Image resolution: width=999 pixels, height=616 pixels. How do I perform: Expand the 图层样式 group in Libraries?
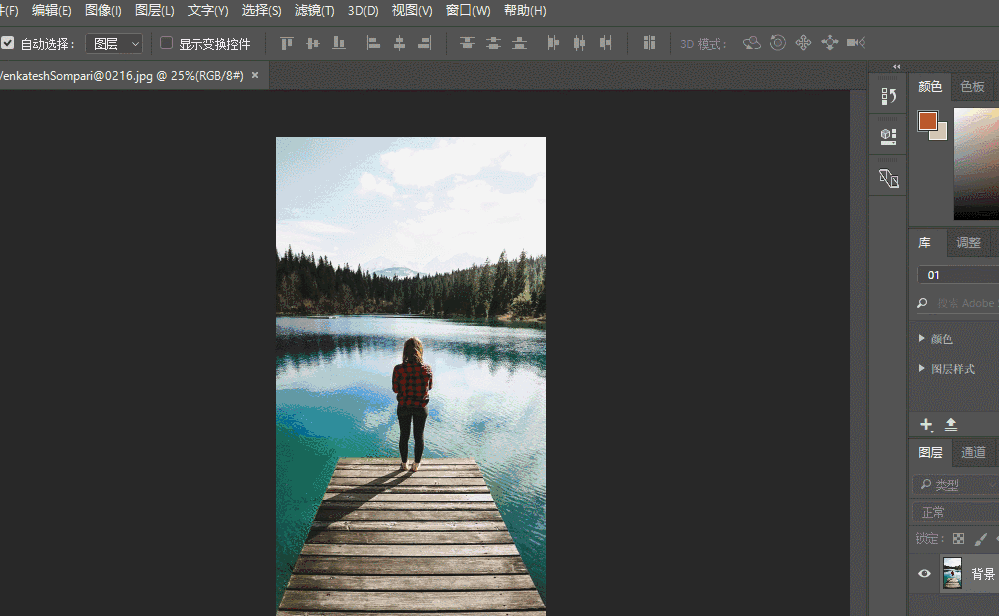[922, 368]
